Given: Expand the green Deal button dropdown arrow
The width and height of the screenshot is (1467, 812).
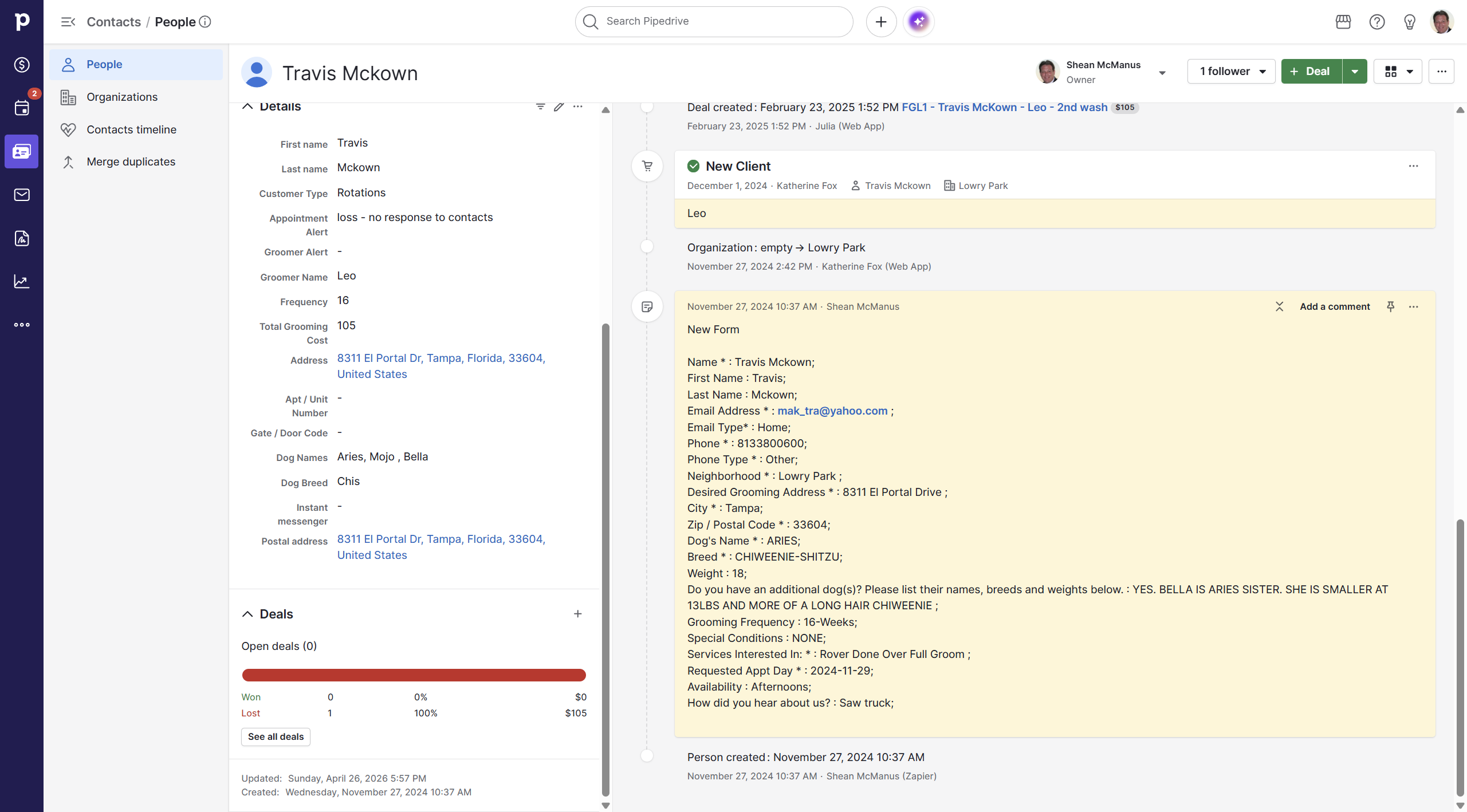Looking at the screenshot, I should [1355, 72].
